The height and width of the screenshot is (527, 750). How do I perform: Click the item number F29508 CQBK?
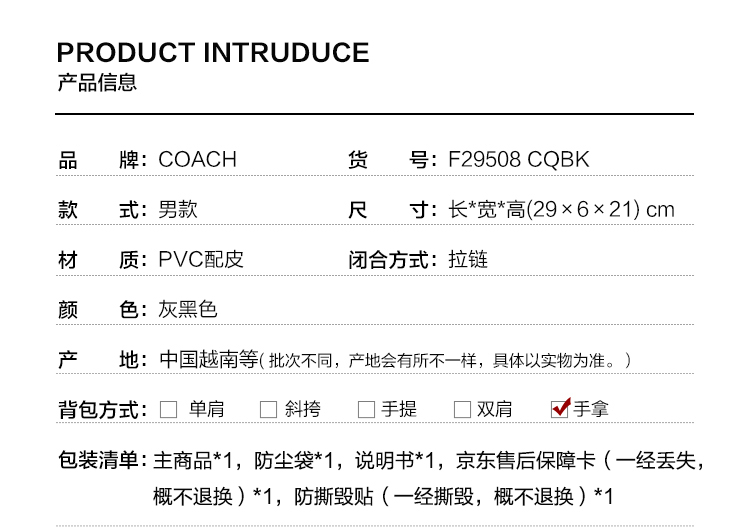pyautogui.click(x=519, y=160)
